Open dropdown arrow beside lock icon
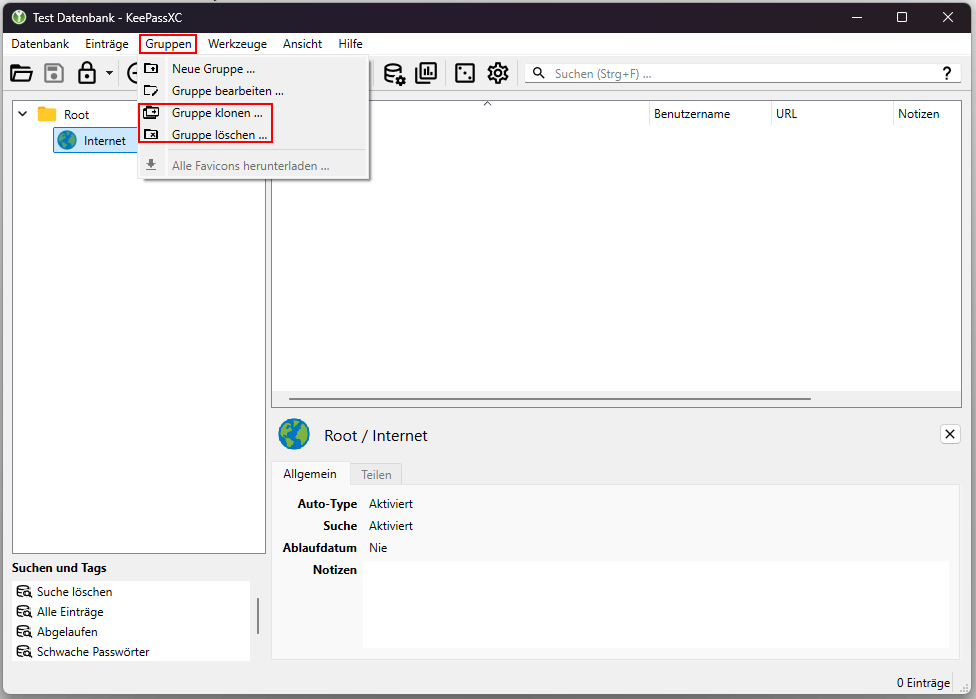Screen dimensions: 976x699 pyautogui.click(x=110, y=73)
